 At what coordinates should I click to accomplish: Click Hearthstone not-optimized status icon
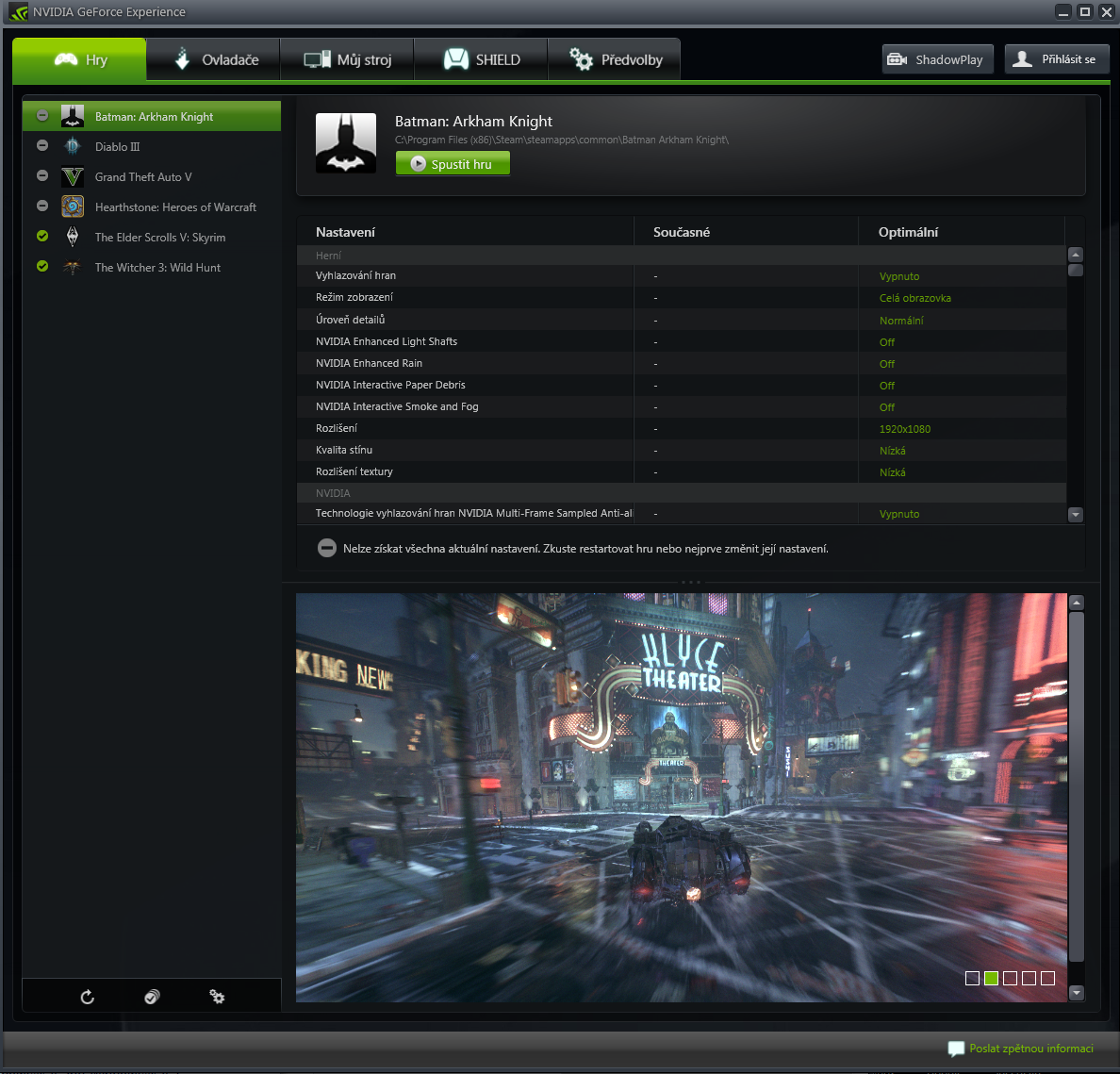pyautogui.click(x=42, y=206)
